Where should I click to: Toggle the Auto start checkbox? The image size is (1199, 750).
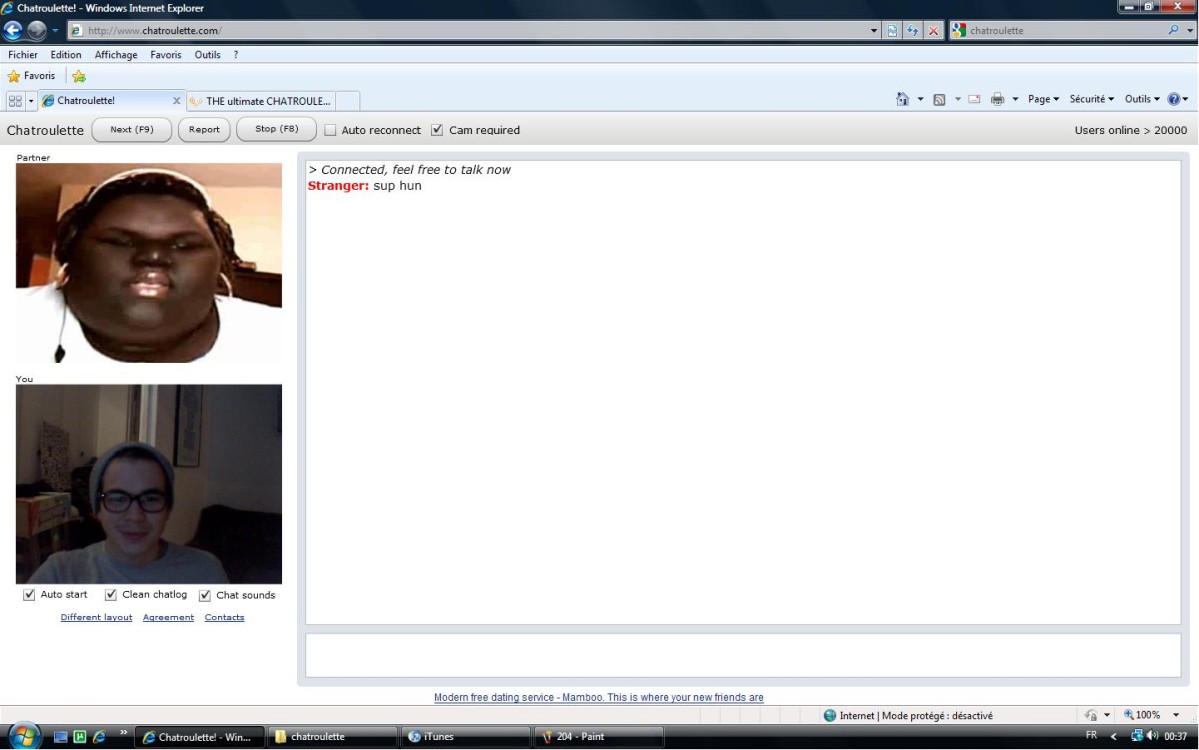pyautogui.click(x=29, y=595)
